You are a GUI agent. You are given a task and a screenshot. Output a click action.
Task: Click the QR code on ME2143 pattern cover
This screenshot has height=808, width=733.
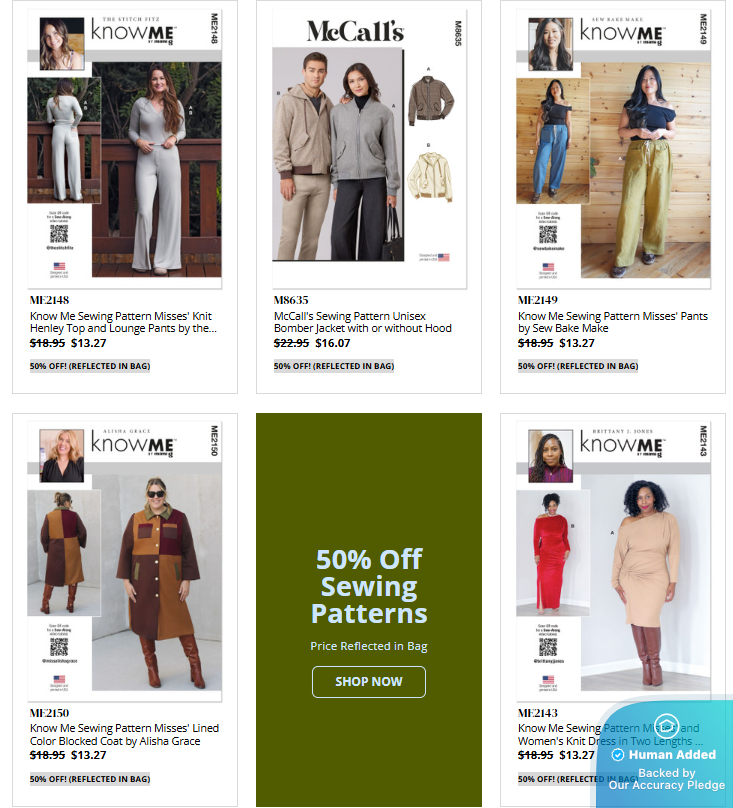[x=548, y=647]
